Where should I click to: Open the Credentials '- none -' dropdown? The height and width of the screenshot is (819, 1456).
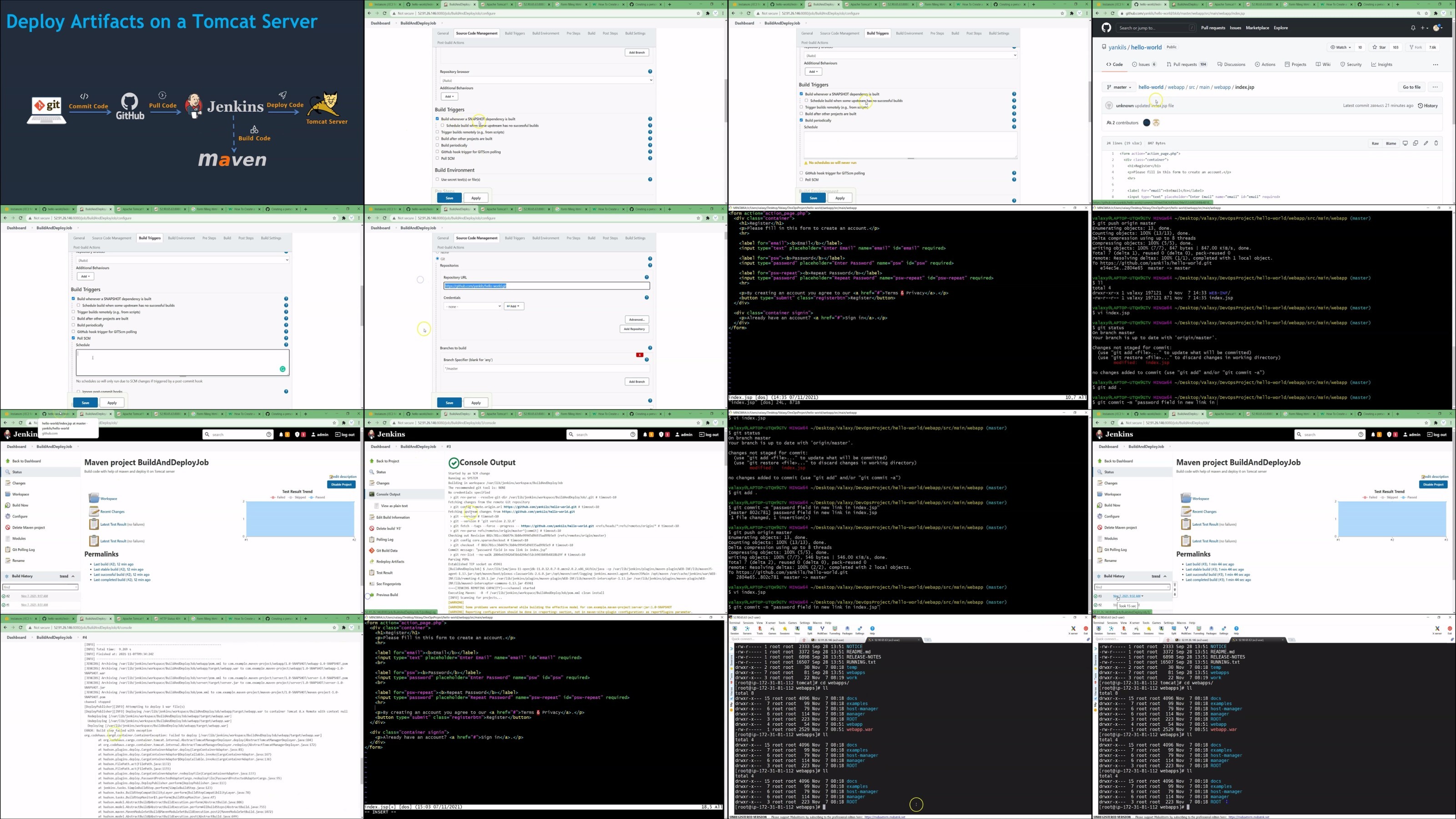tap(473, 306)
